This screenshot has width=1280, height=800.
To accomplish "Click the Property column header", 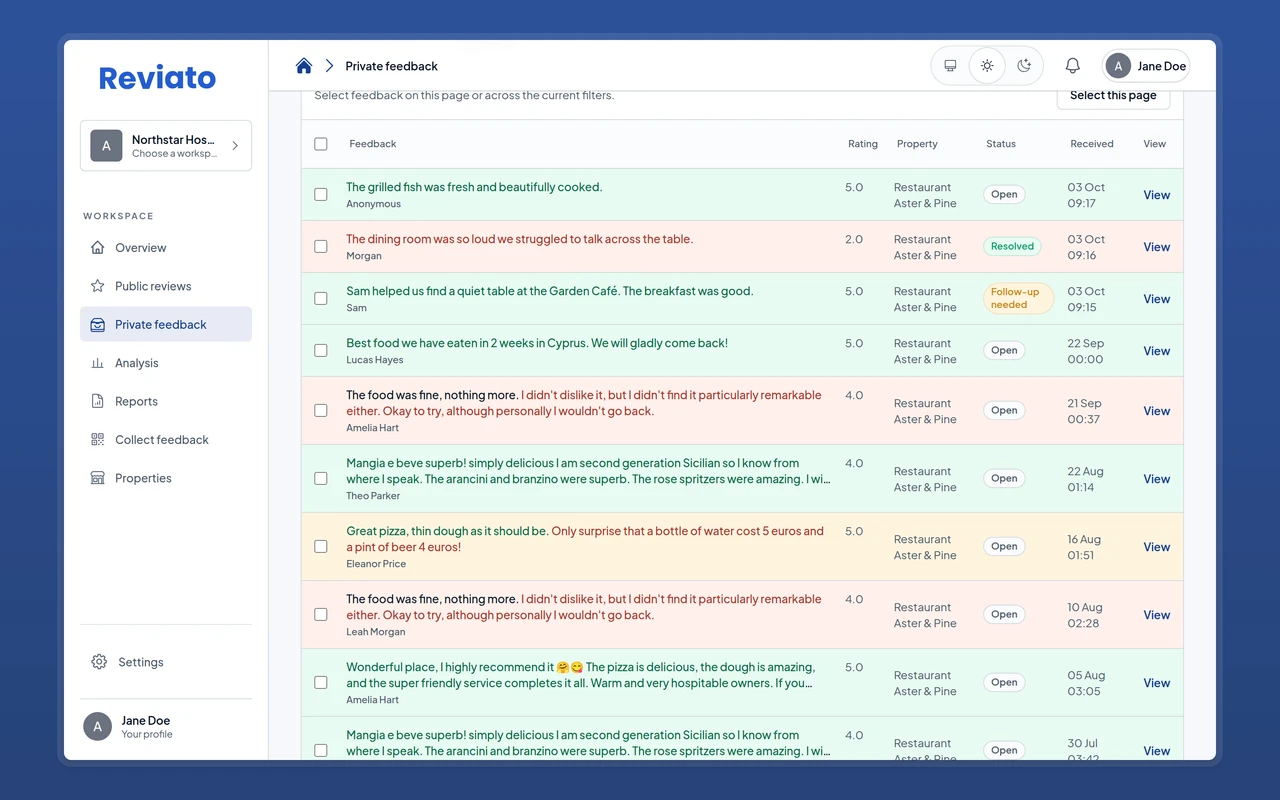I will [x=917, y=144].
